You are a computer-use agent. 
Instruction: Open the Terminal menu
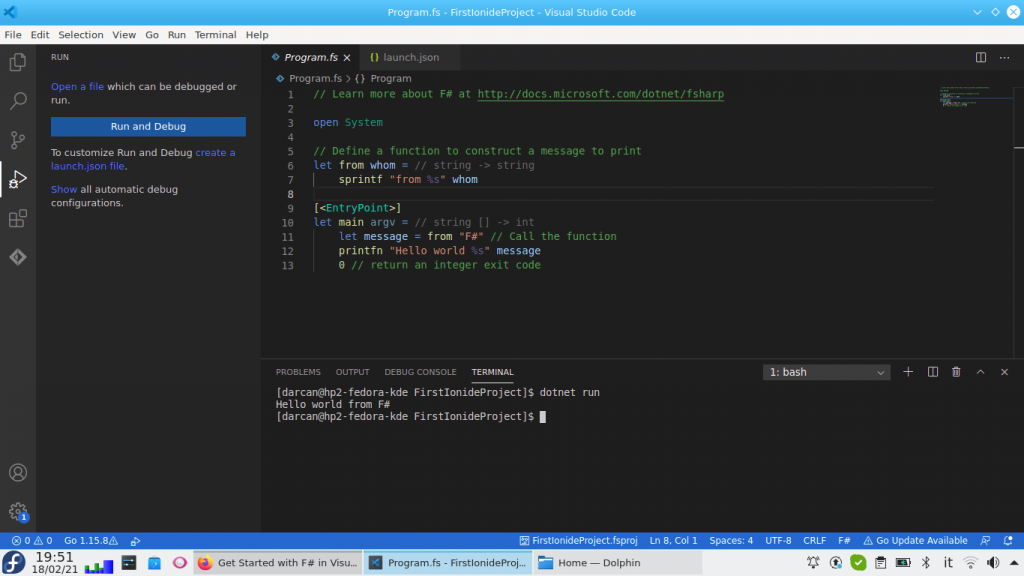[216, 35]
